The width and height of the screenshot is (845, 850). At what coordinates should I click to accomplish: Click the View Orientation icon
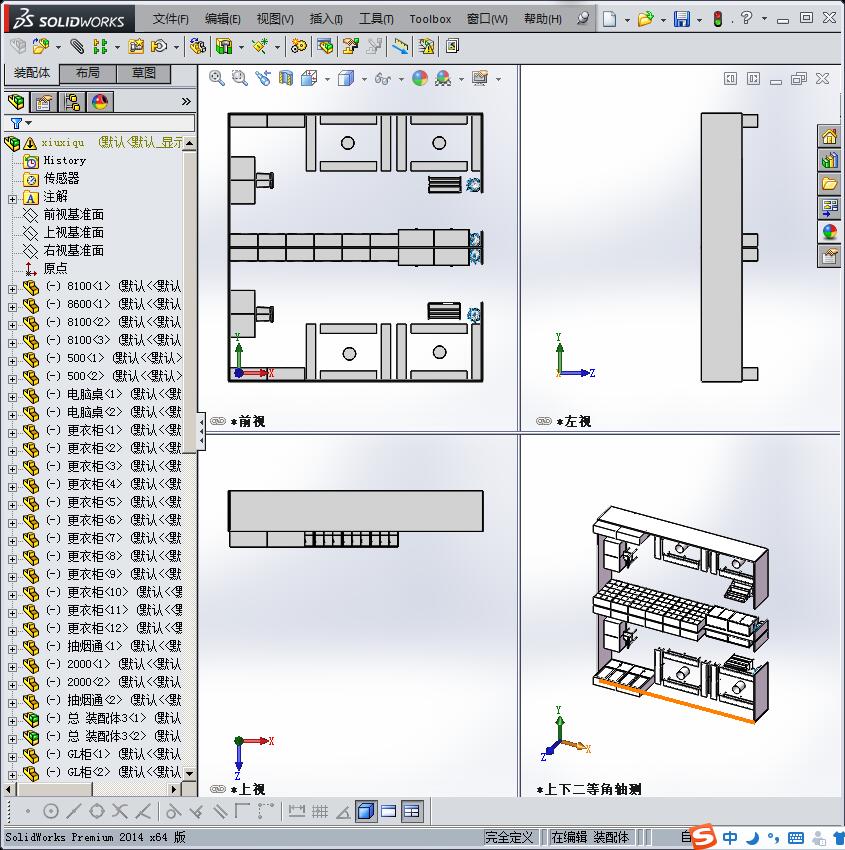[309, 79]
